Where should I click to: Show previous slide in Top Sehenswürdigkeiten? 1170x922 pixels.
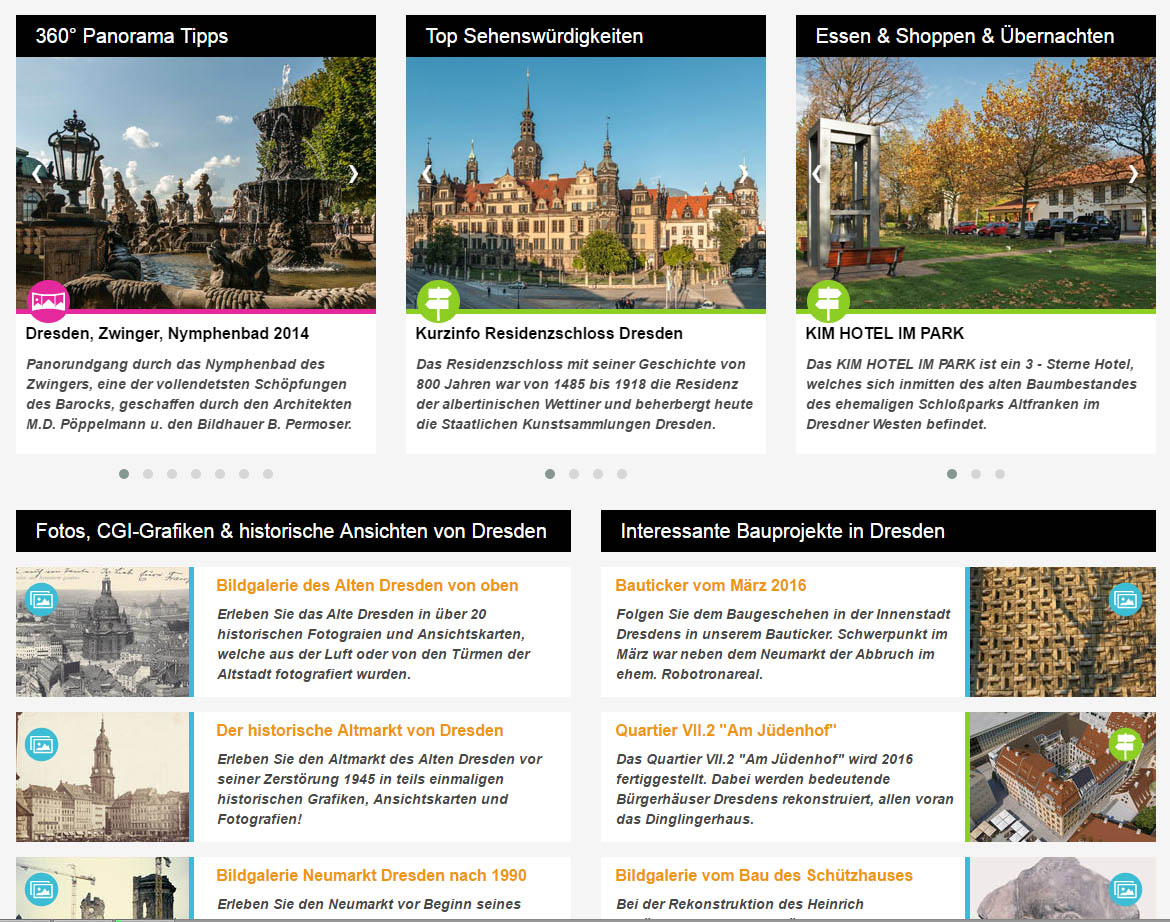pos(428,174)
